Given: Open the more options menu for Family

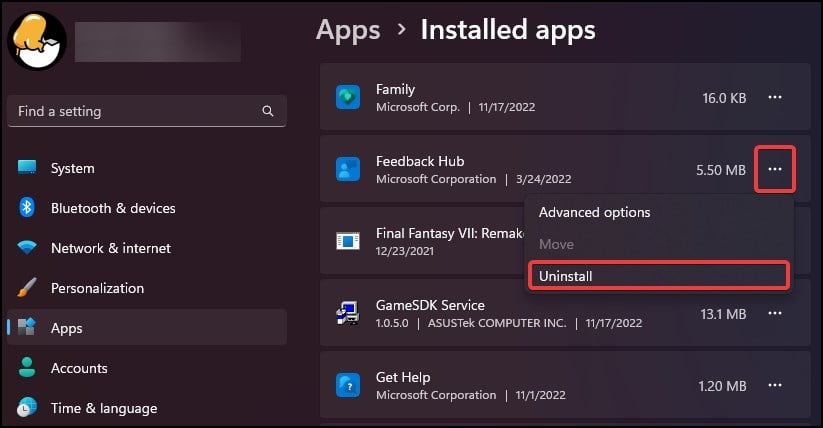Looking at the screenshot, I should click(775, 98).
